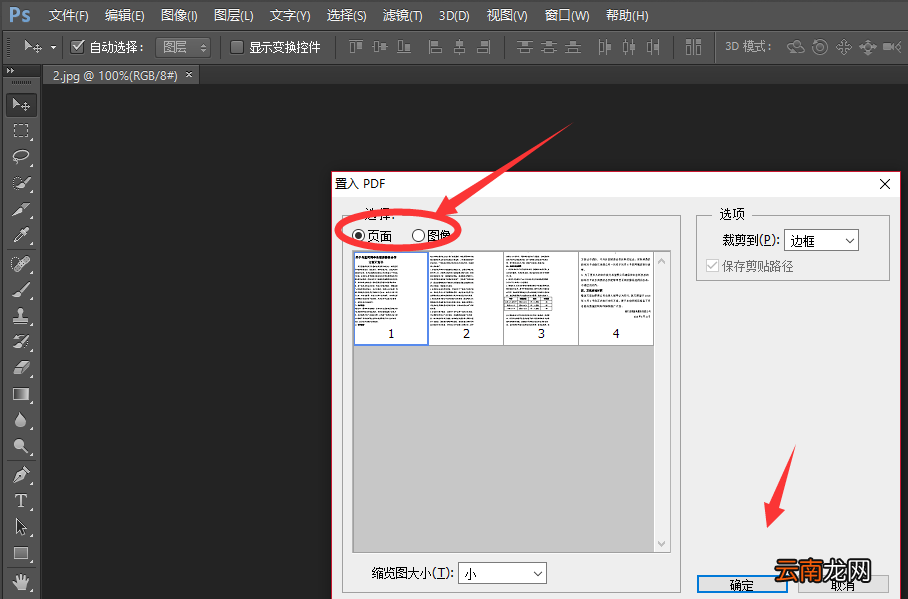Open 图层(L) menu
This screenshot has width=908, height=599.
(x=233, y=16)
